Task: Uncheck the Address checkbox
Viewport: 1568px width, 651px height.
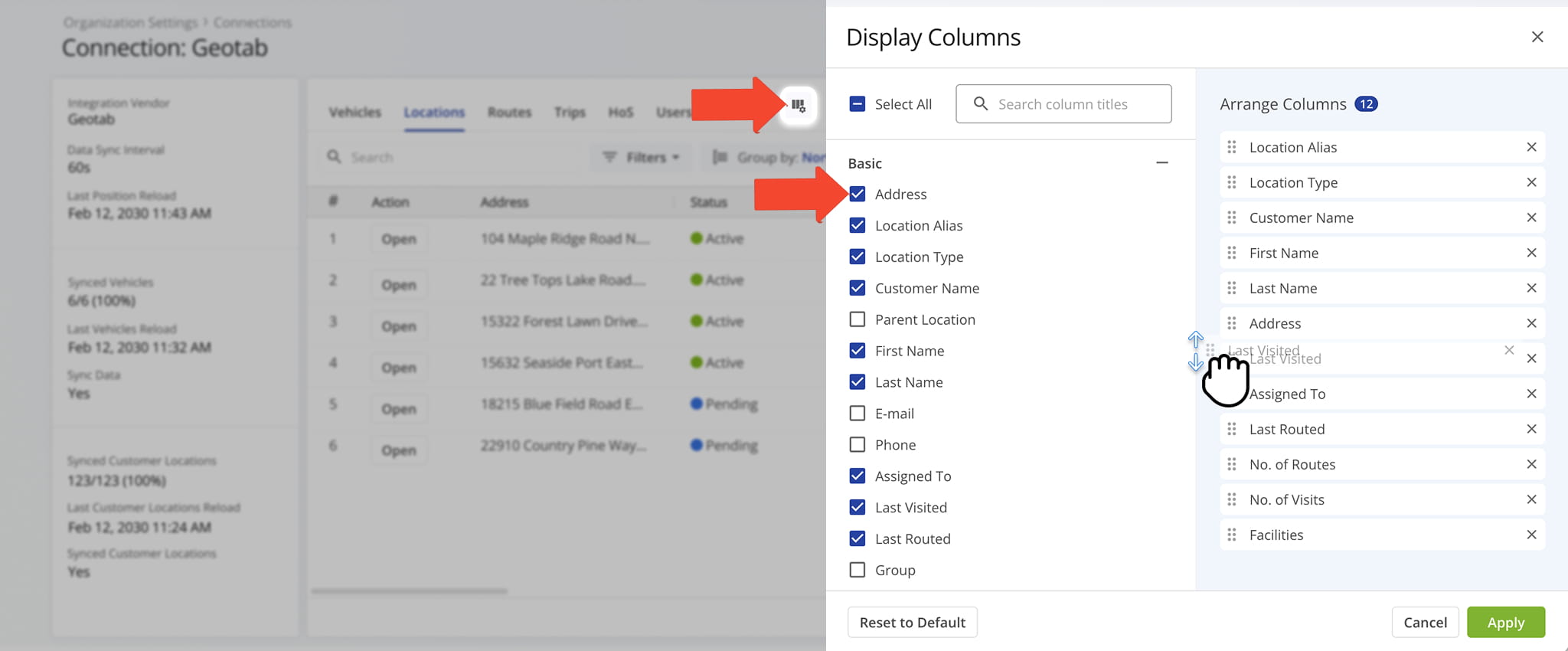Action: point(857,195)
